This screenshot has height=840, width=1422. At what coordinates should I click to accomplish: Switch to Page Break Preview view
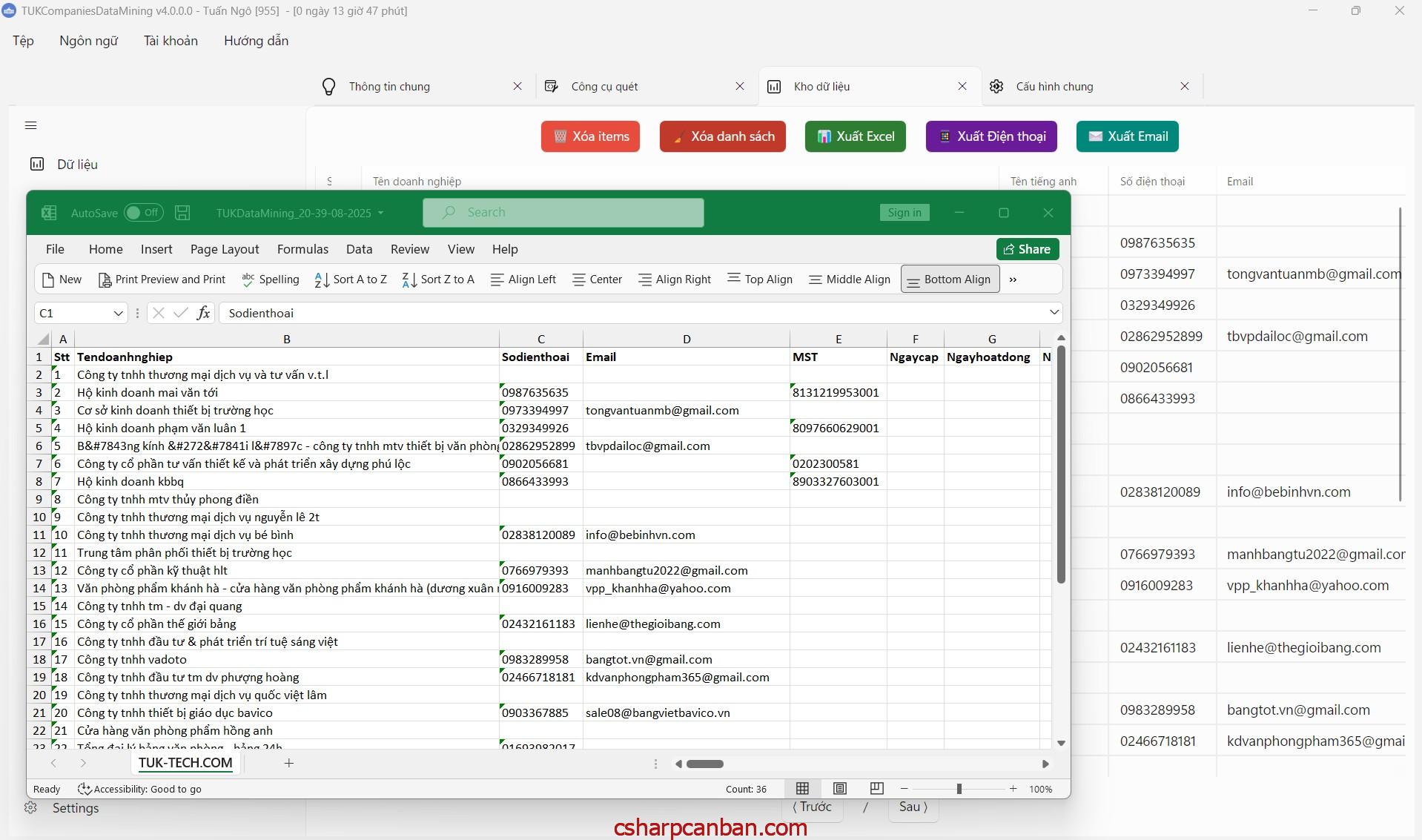point(876,789)
